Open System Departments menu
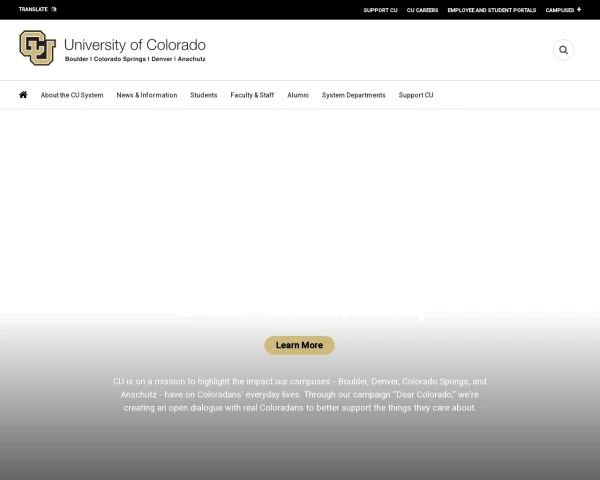The width and height of the screenshot is (600, 480). [x=354, y=95]
